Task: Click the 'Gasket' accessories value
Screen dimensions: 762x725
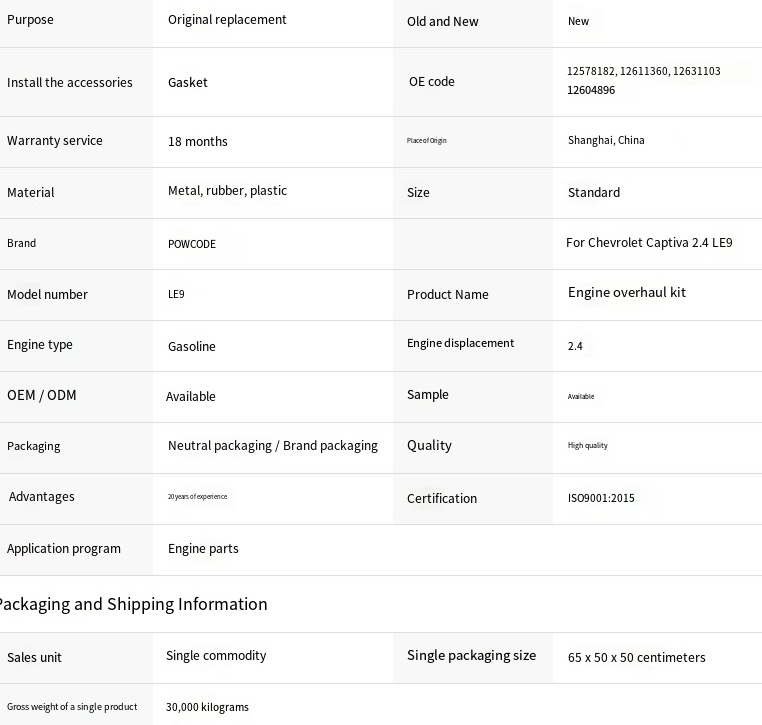Action: pyautogui.click(x=188, y=83)
